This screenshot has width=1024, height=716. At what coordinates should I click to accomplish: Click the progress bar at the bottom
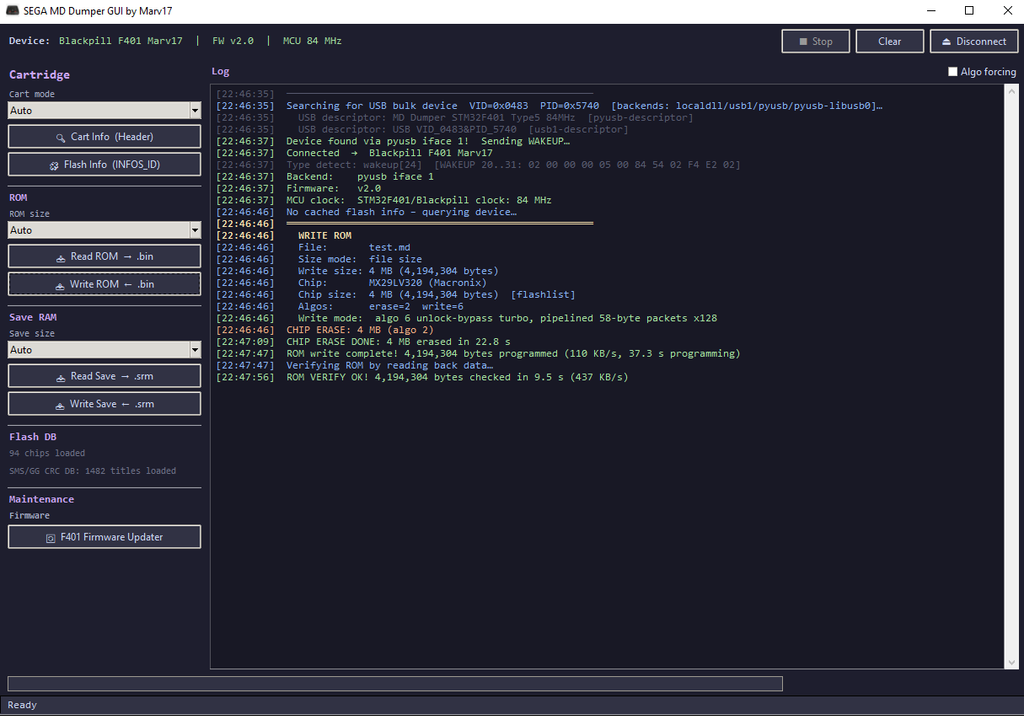tap(395, 684)
